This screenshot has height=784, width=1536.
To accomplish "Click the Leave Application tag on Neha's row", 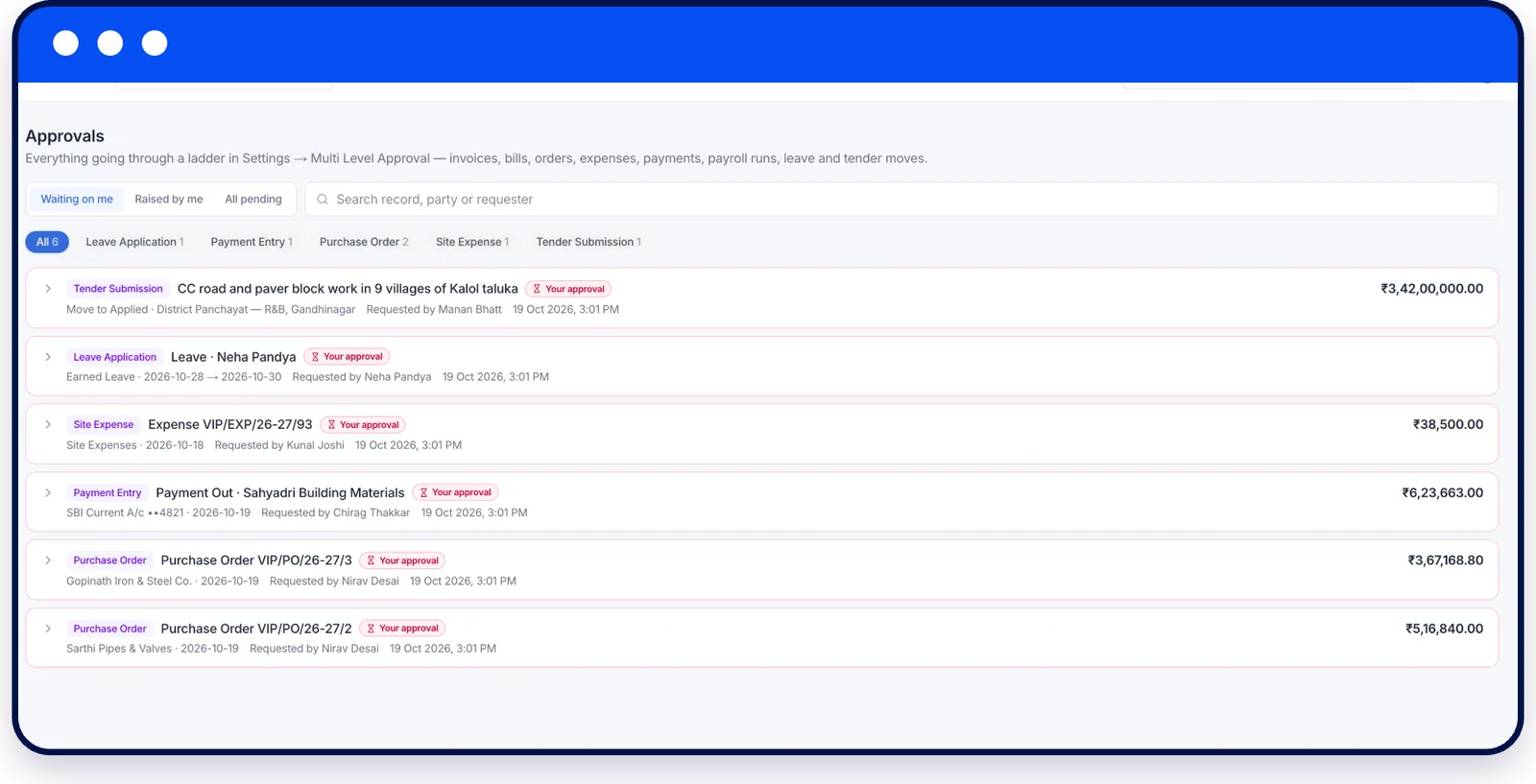I will [114, 357].
